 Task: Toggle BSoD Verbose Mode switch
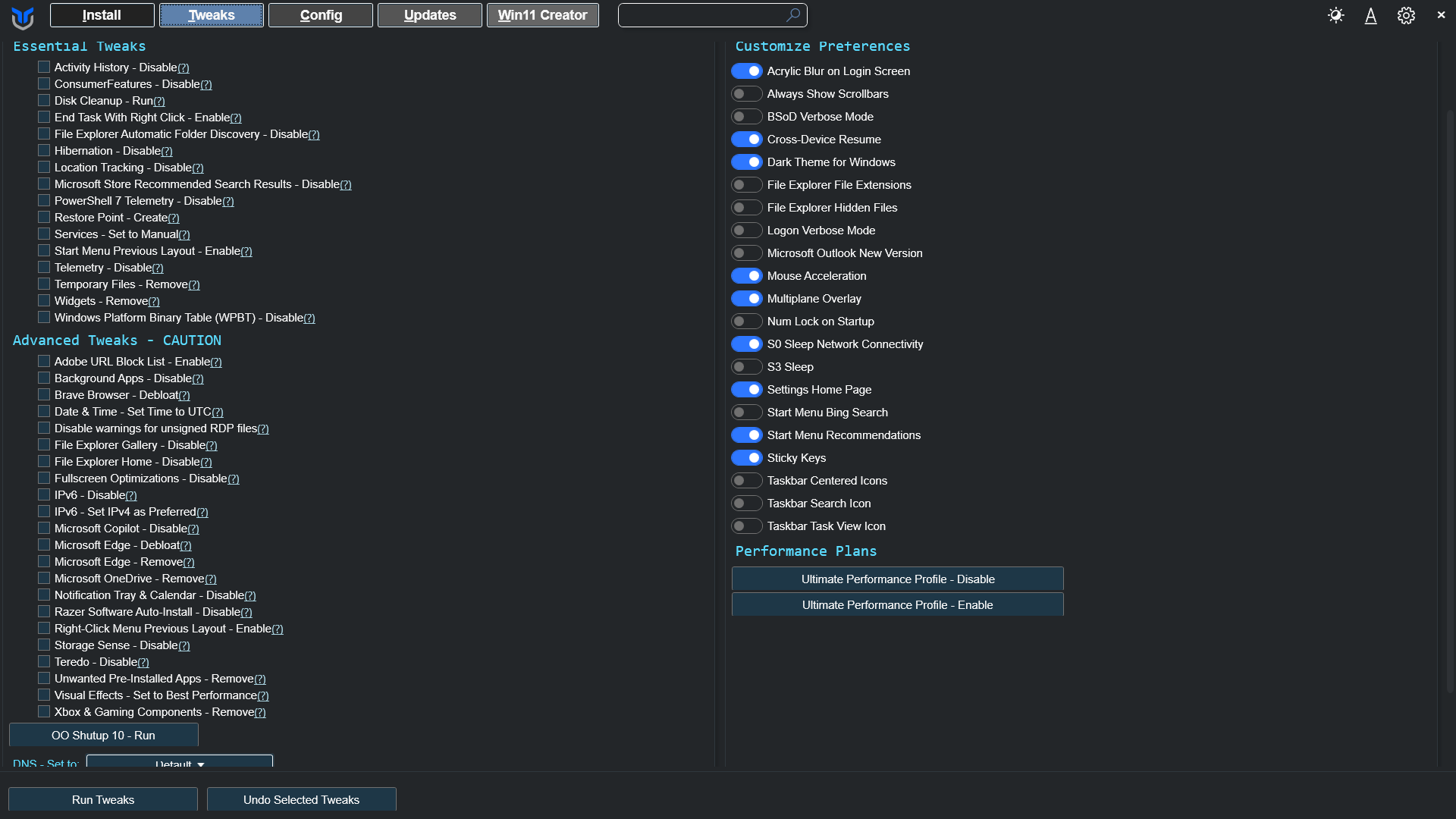(747, 117)
